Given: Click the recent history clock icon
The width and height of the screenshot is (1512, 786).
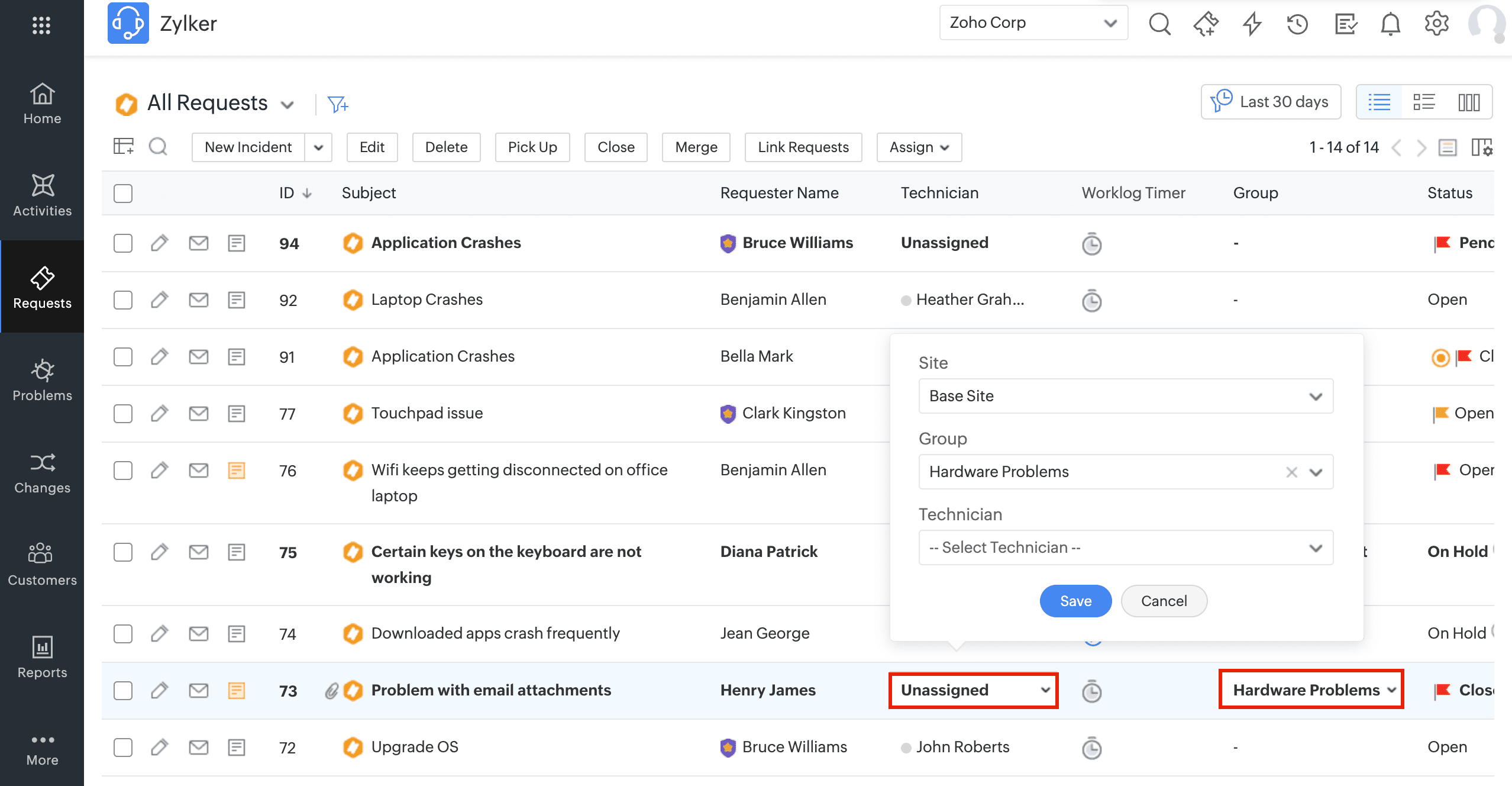Looking at the screenshot, I should click(1297, 24).
